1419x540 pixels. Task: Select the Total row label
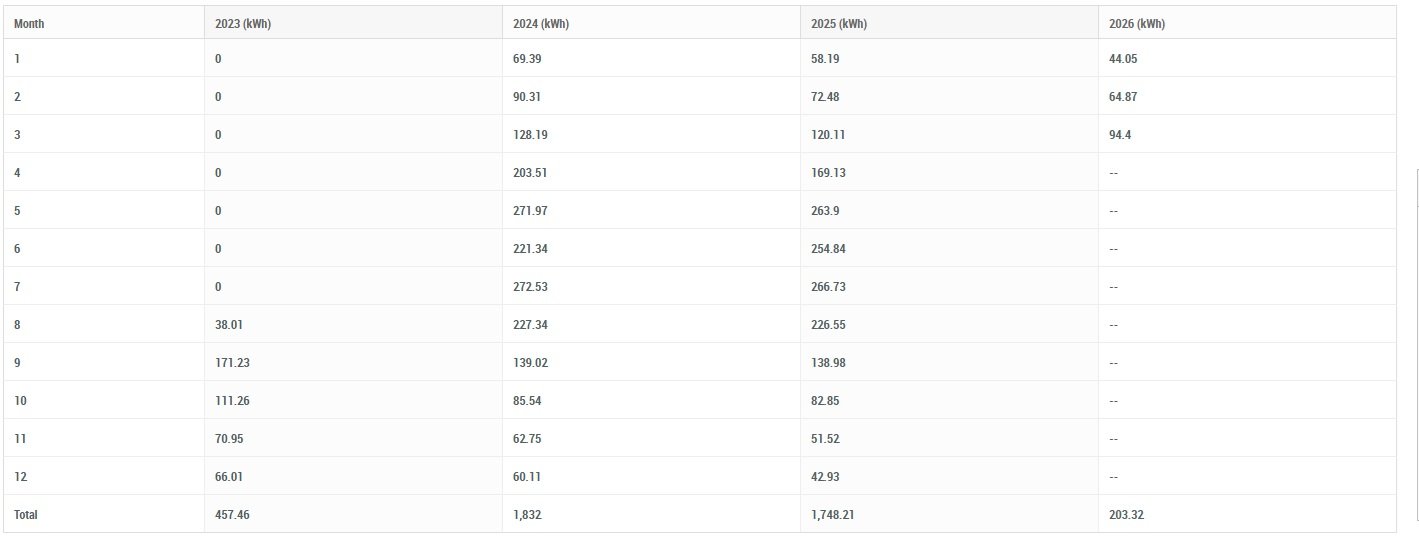tap(26, 515)
